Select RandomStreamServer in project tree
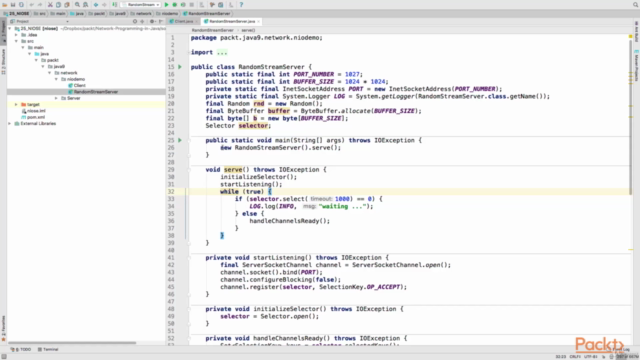The image size is (640, 360). (93, 92)
